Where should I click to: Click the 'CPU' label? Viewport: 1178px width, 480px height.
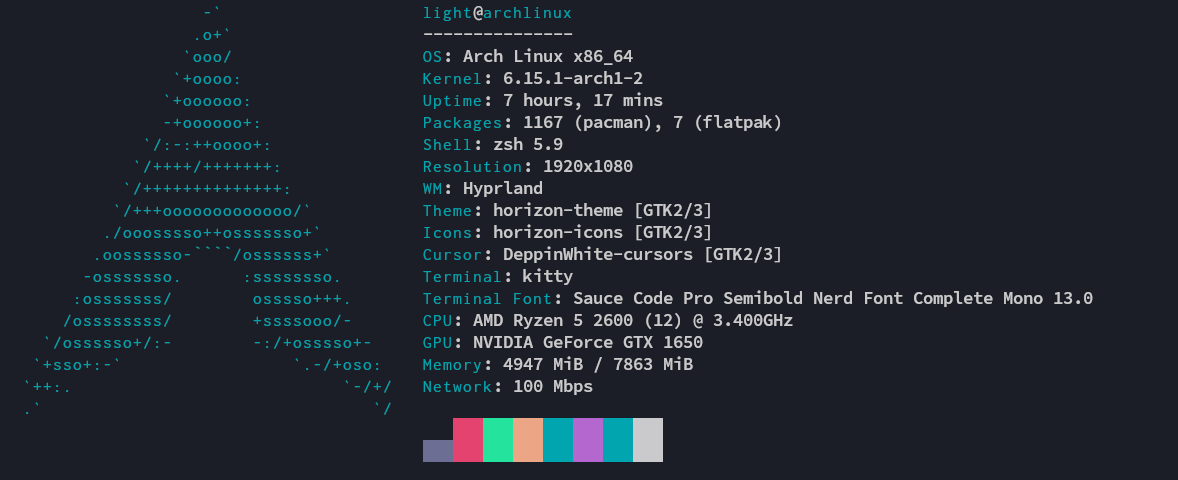438,321
